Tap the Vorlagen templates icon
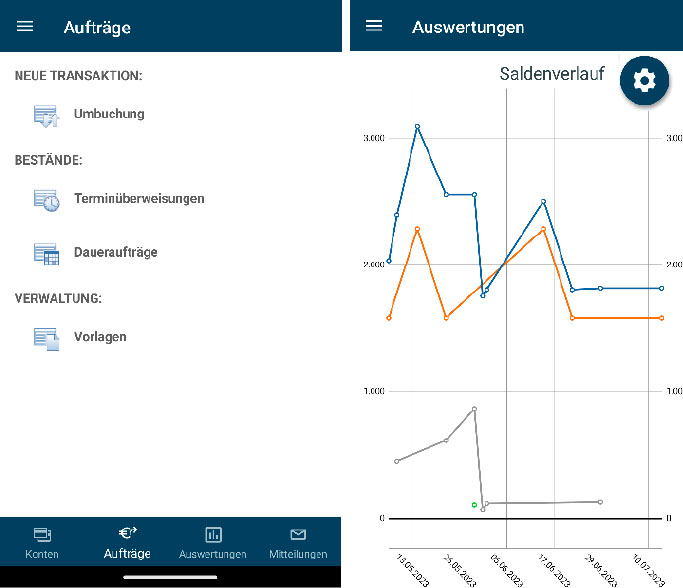The height and width of the screenshot is (588, 683). (46, 337)
